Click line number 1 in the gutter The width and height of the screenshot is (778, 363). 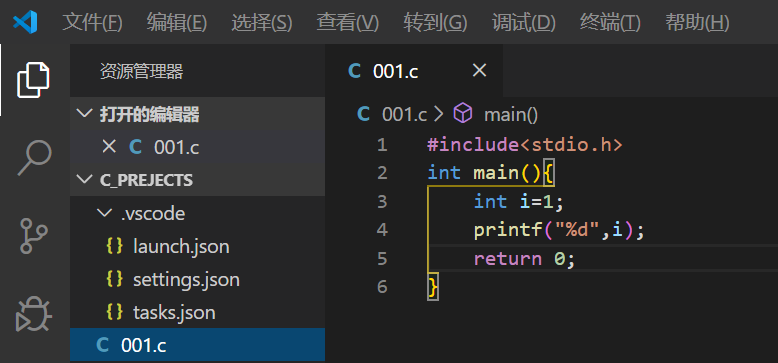tap(382, 145)
